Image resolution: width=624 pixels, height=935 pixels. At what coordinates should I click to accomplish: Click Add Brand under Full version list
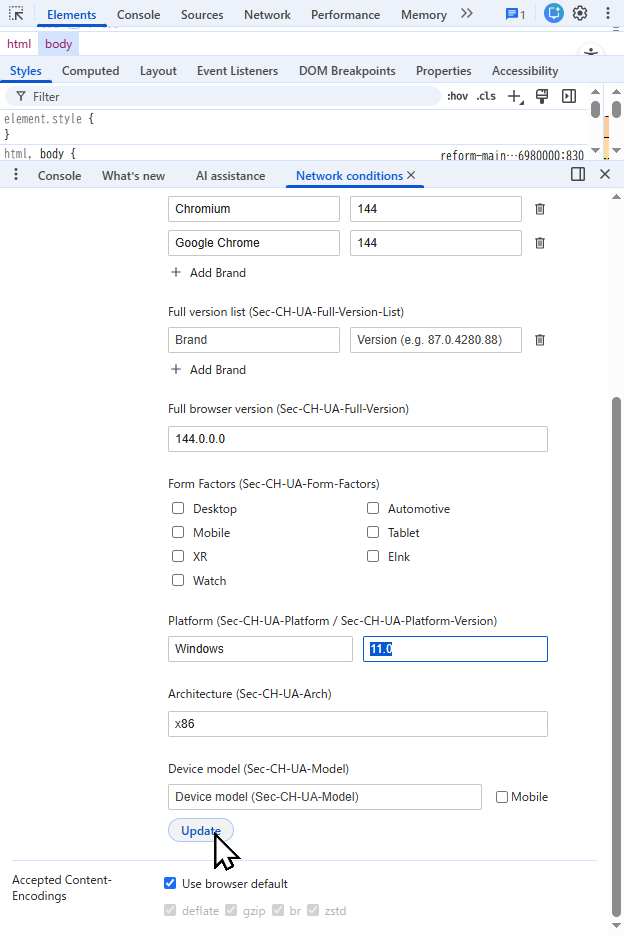(208, 370)
